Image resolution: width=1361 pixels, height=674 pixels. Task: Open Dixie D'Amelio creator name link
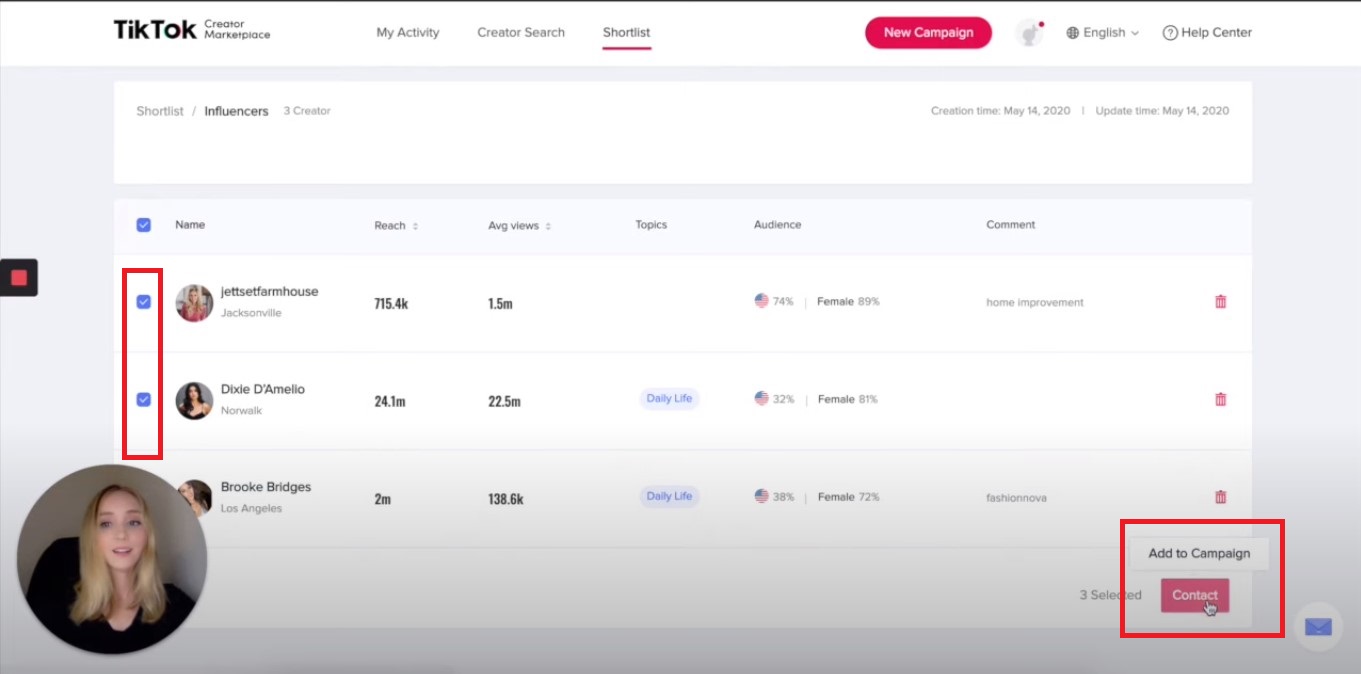click(263, 389)
